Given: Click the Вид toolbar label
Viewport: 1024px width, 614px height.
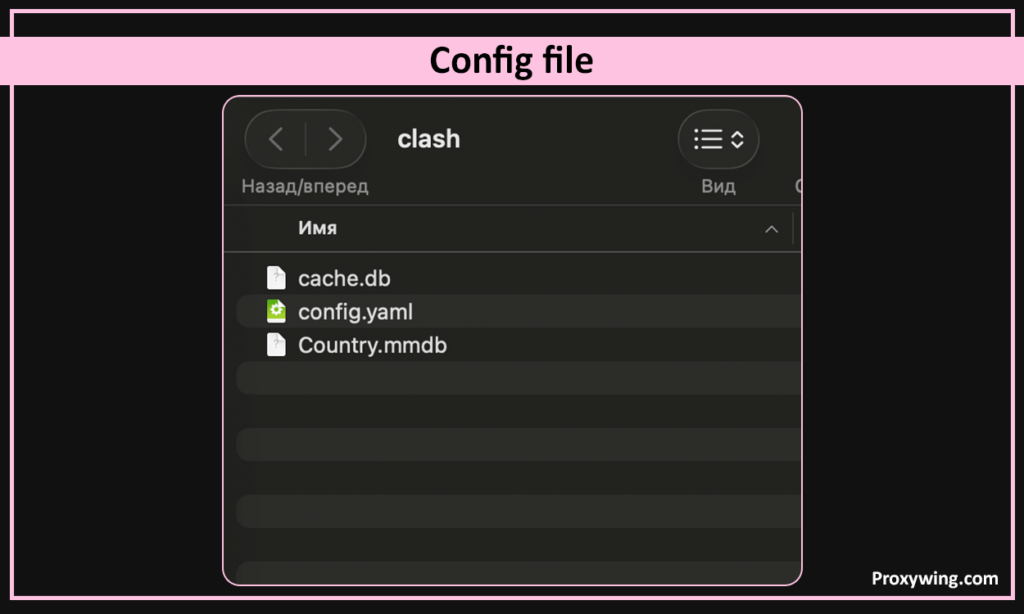Looking at the screenshot, I should (x=718, y=186).
